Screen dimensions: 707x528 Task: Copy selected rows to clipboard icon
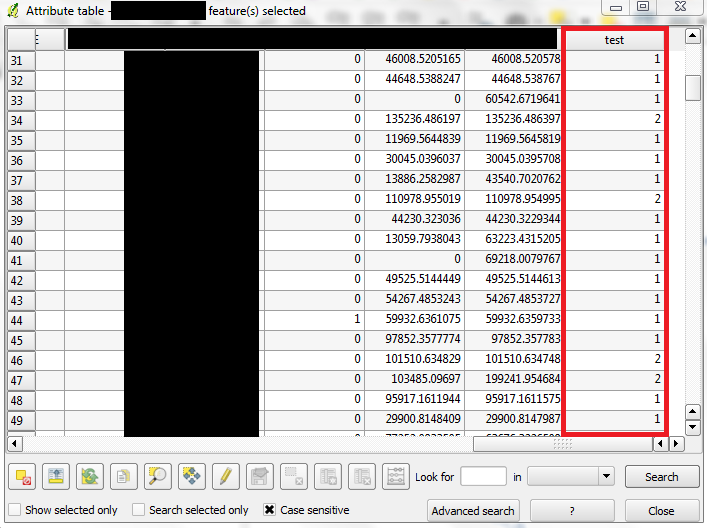124,477
